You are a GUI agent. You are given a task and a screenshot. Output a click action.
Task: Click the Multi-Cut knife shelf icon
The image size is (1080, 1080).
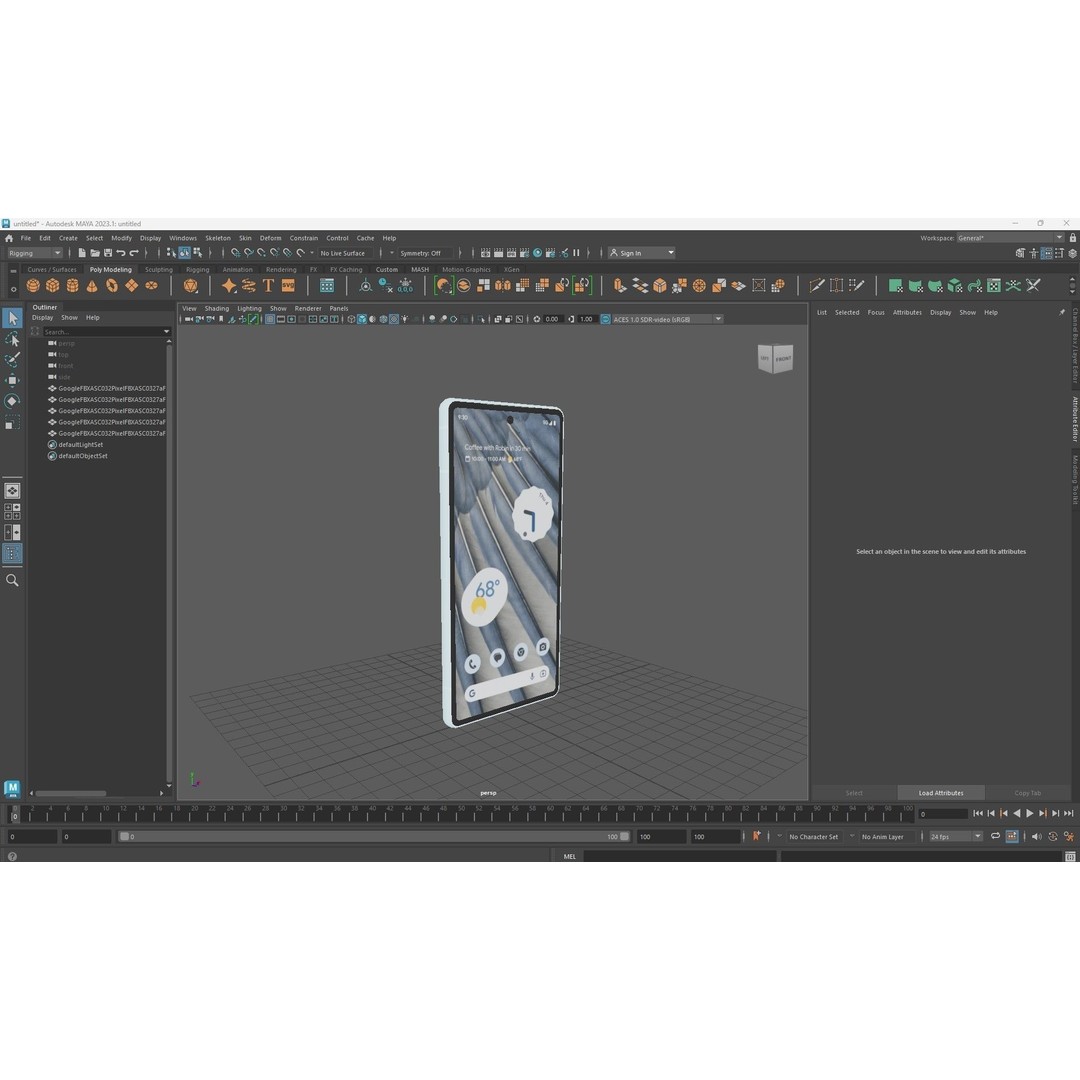(x=817, y=286)
